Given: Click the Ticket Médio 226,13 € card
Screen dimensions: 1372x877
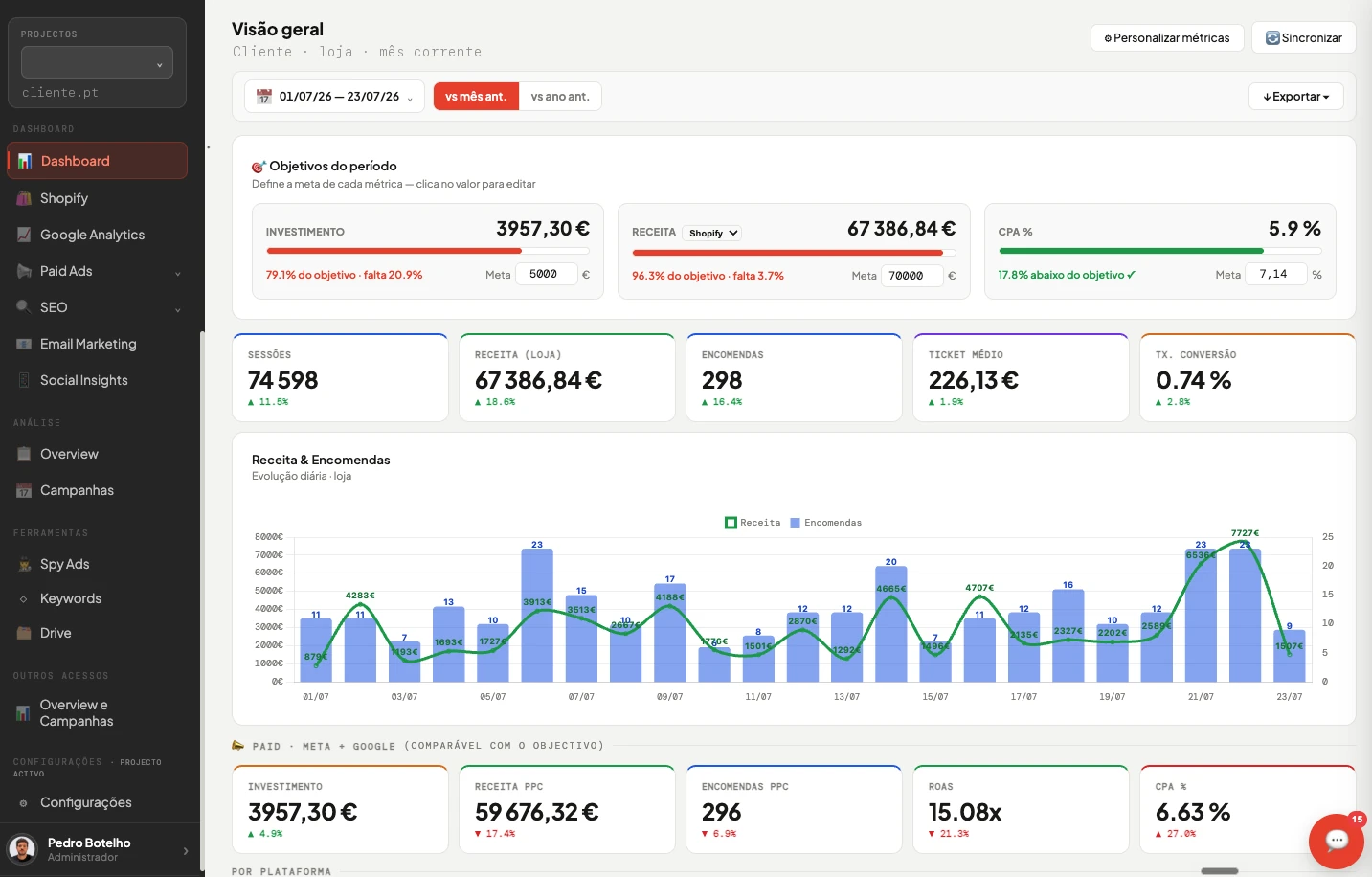Looking at the screenshot, I should point(1022,377).
